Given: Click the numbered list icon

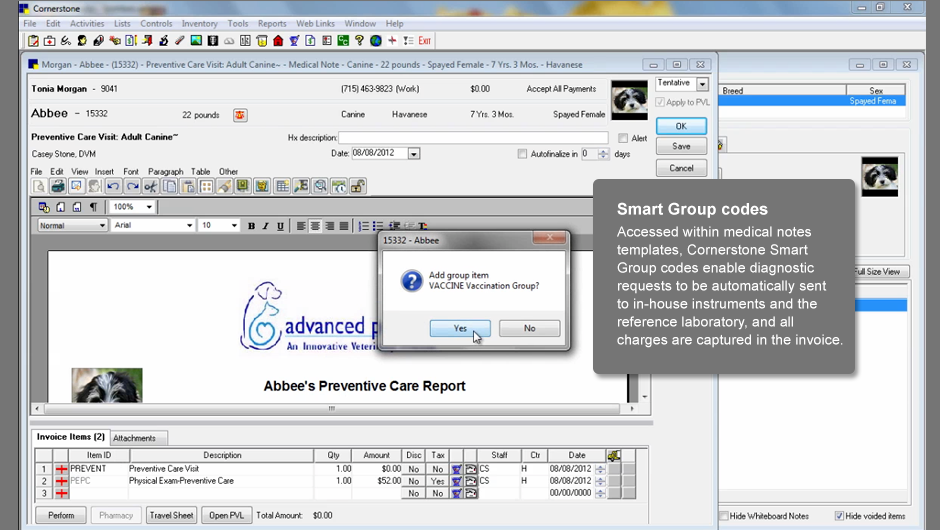Looking at the screenshot, I should point(363,226).
